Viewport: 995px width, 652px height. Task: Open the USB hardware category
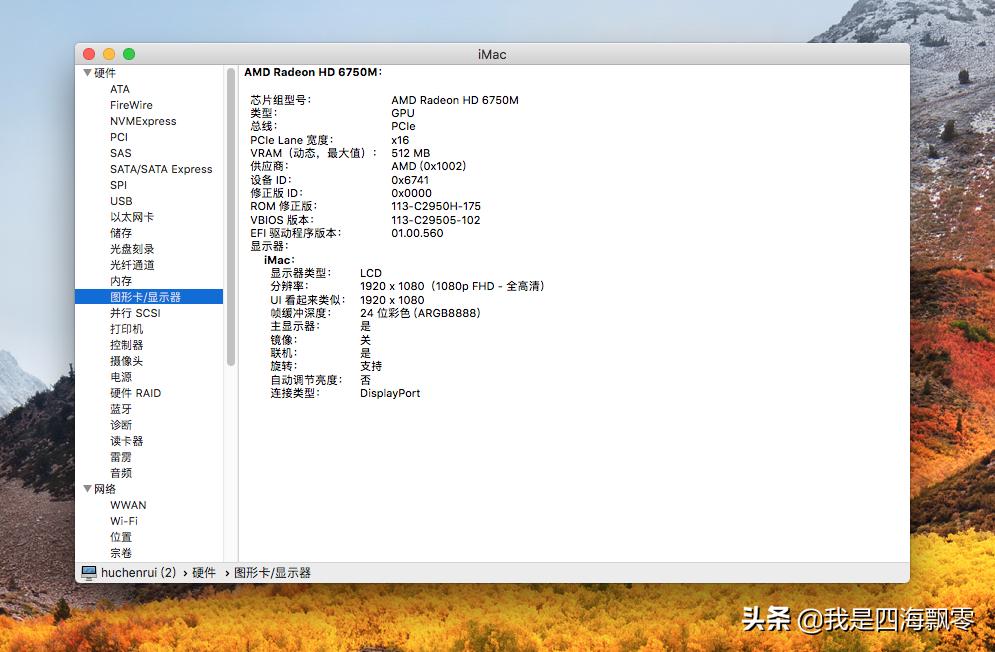(x=121, y=201)
